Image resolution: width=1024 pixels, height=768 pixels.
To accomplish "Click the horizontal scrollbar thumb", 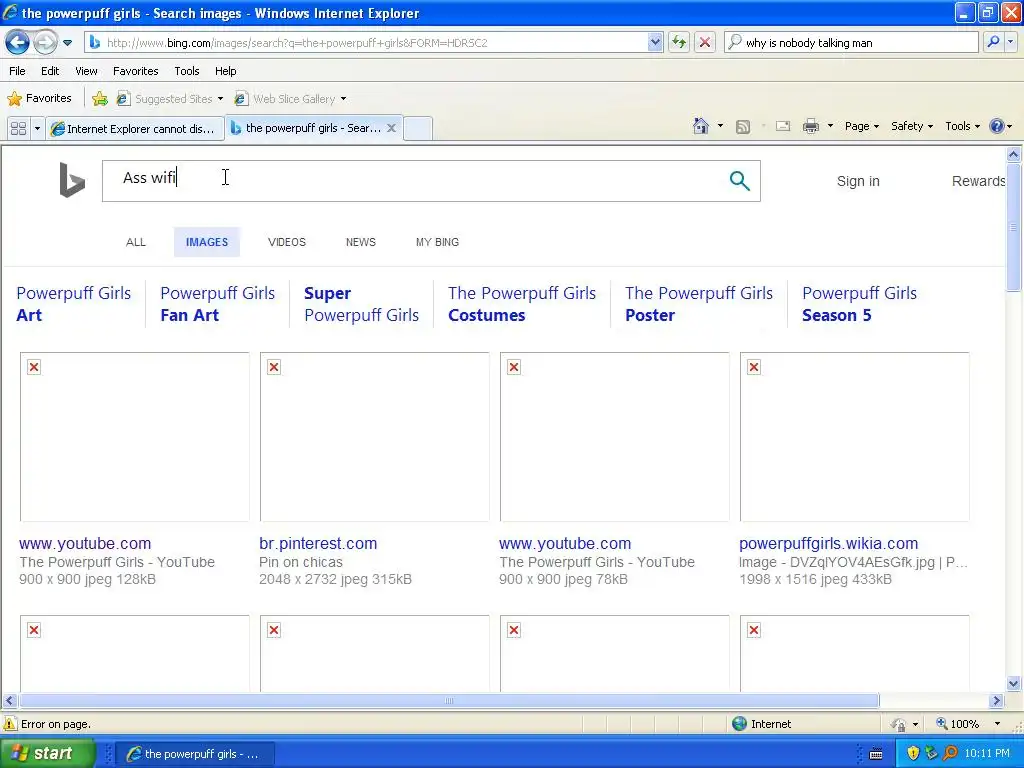I will (449, 701).
